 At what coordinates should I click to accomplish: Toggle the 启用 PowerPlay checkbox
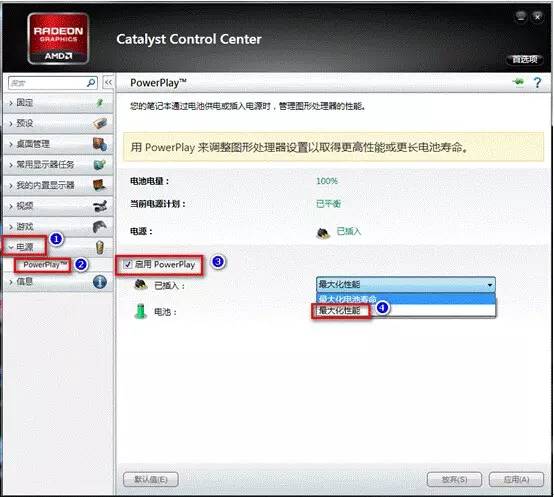(128, 264)
